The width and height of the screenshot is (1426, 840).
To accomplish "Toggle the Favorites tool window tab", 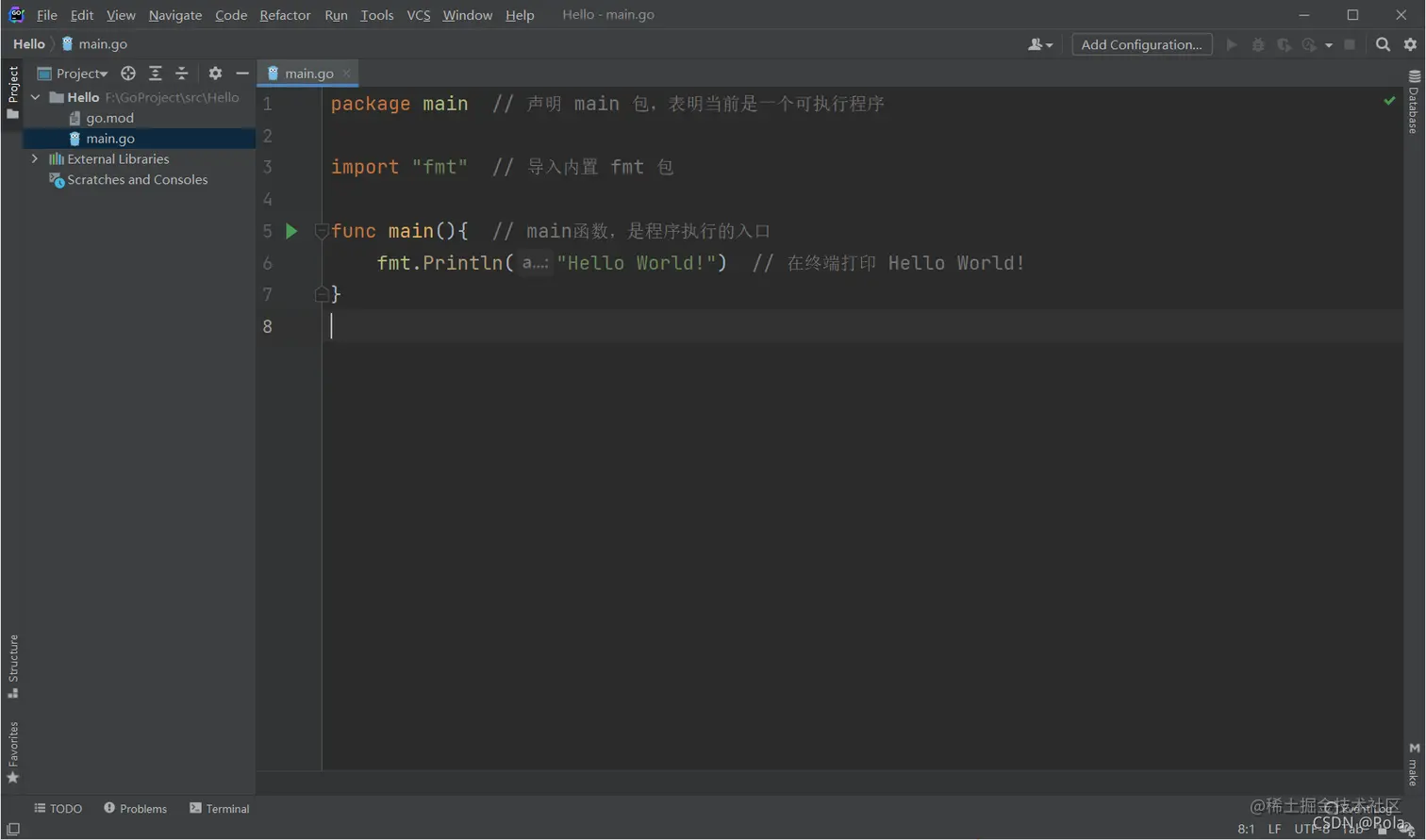I will (12, 752).
